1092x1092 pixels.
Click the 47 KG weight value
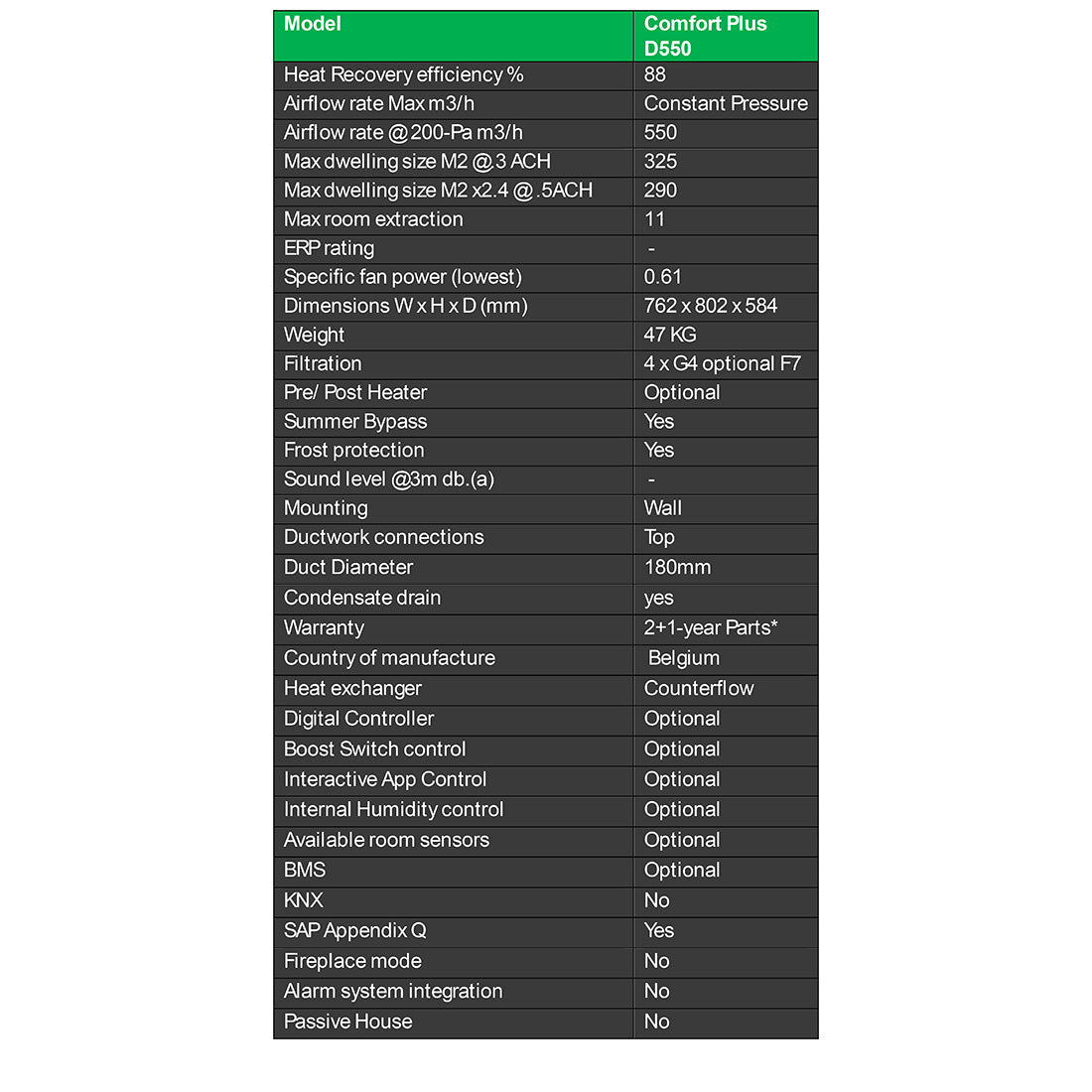(670, 335)
